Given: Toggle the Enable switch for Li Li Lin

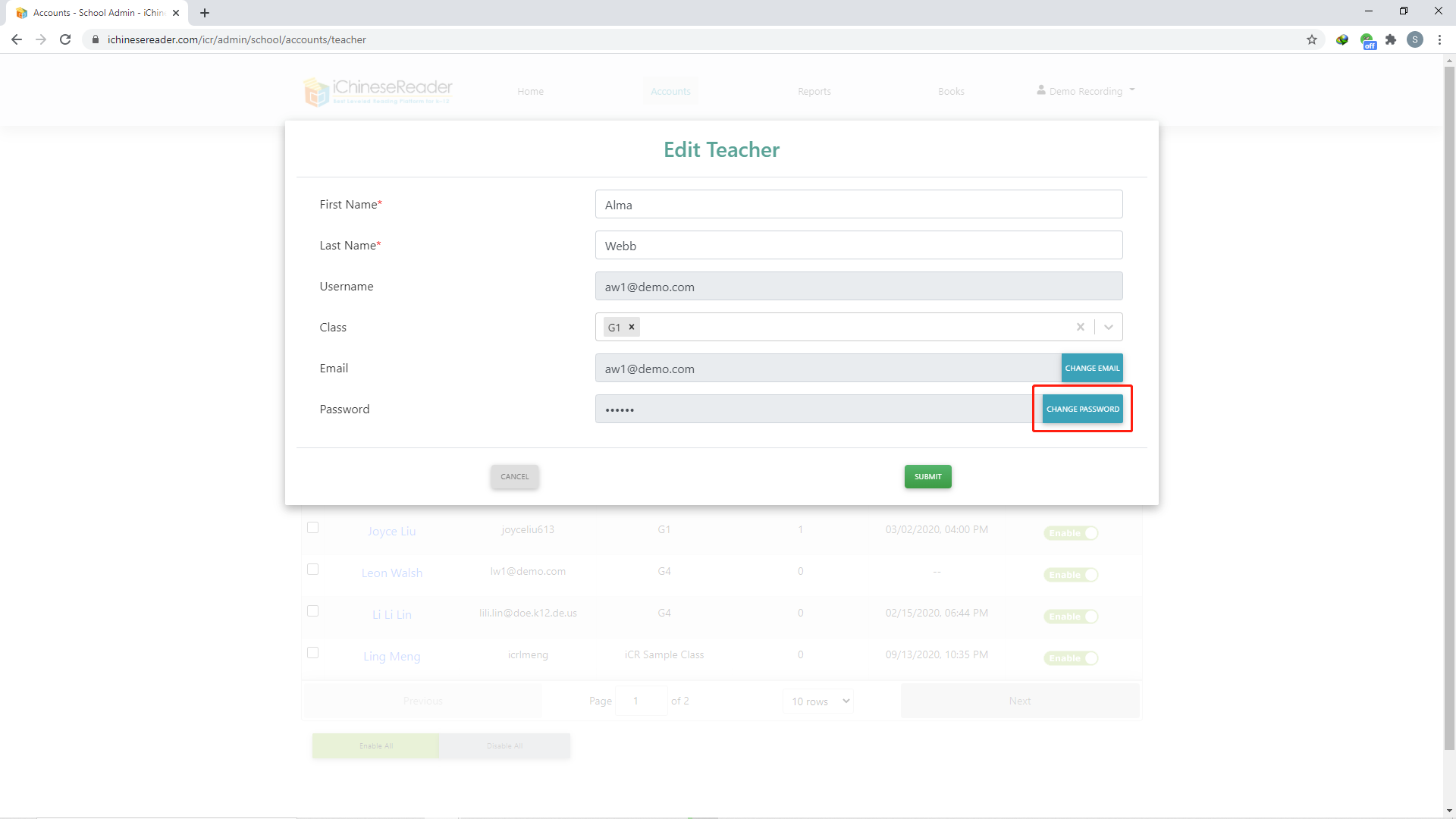Looking at the screenshot, I should 1071,617.
